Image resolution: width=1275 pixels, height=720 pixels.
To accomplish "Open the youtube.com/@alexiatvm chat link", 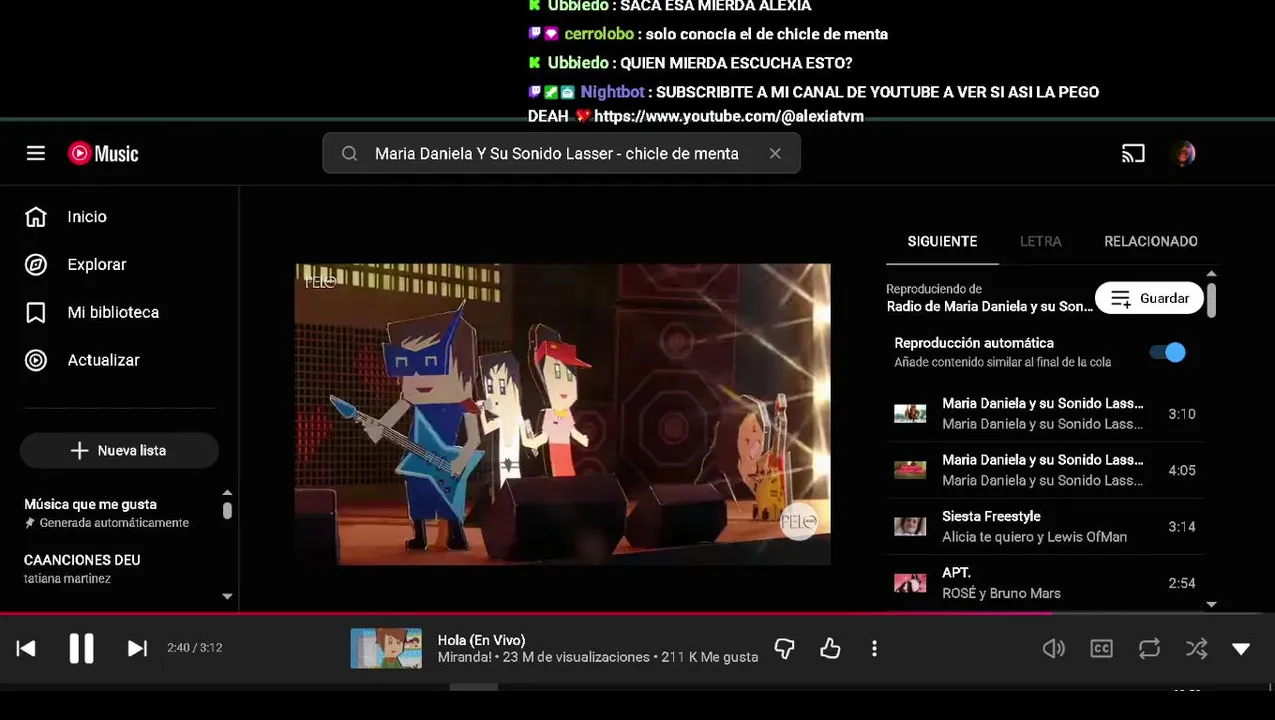I will (x=729, y=117).
